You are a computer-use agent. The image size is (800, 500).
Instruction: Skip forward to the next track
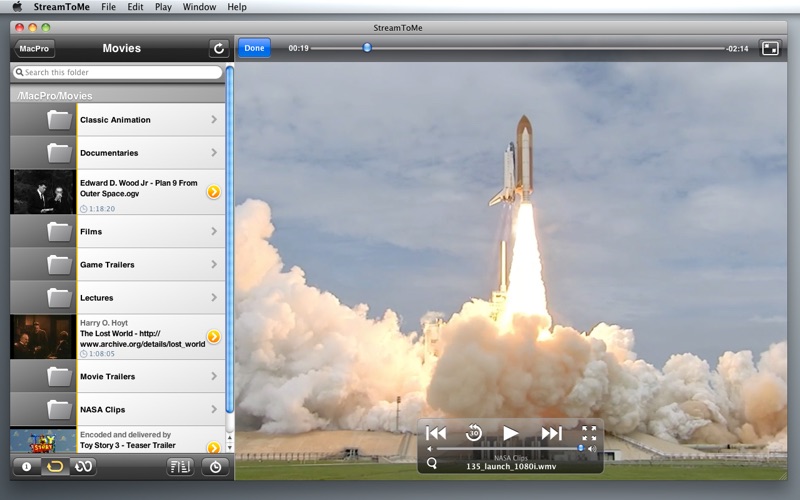point(551,433)
